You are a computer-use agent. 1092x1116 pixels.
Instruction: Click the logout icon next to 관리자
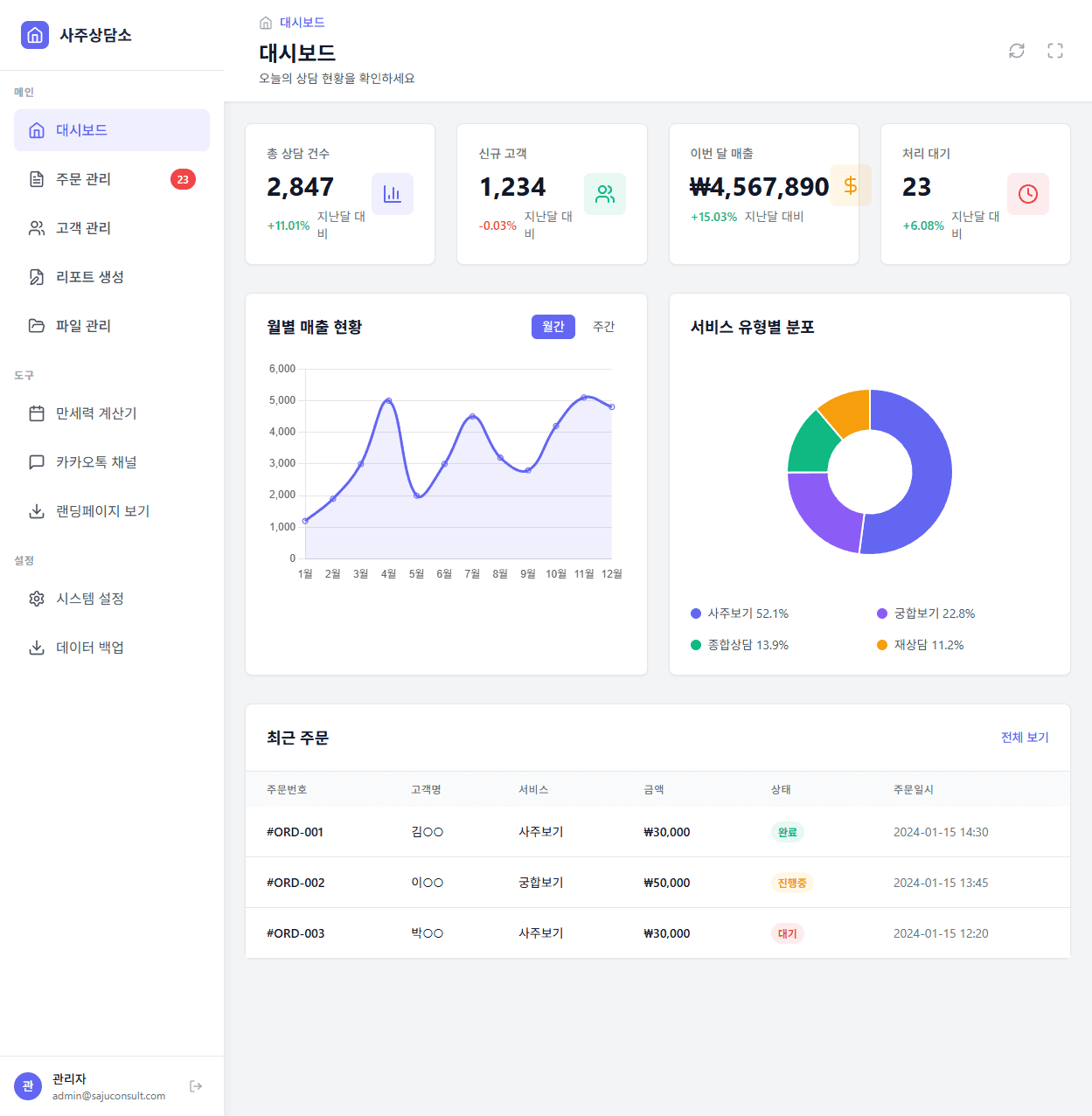(194, 1085)
